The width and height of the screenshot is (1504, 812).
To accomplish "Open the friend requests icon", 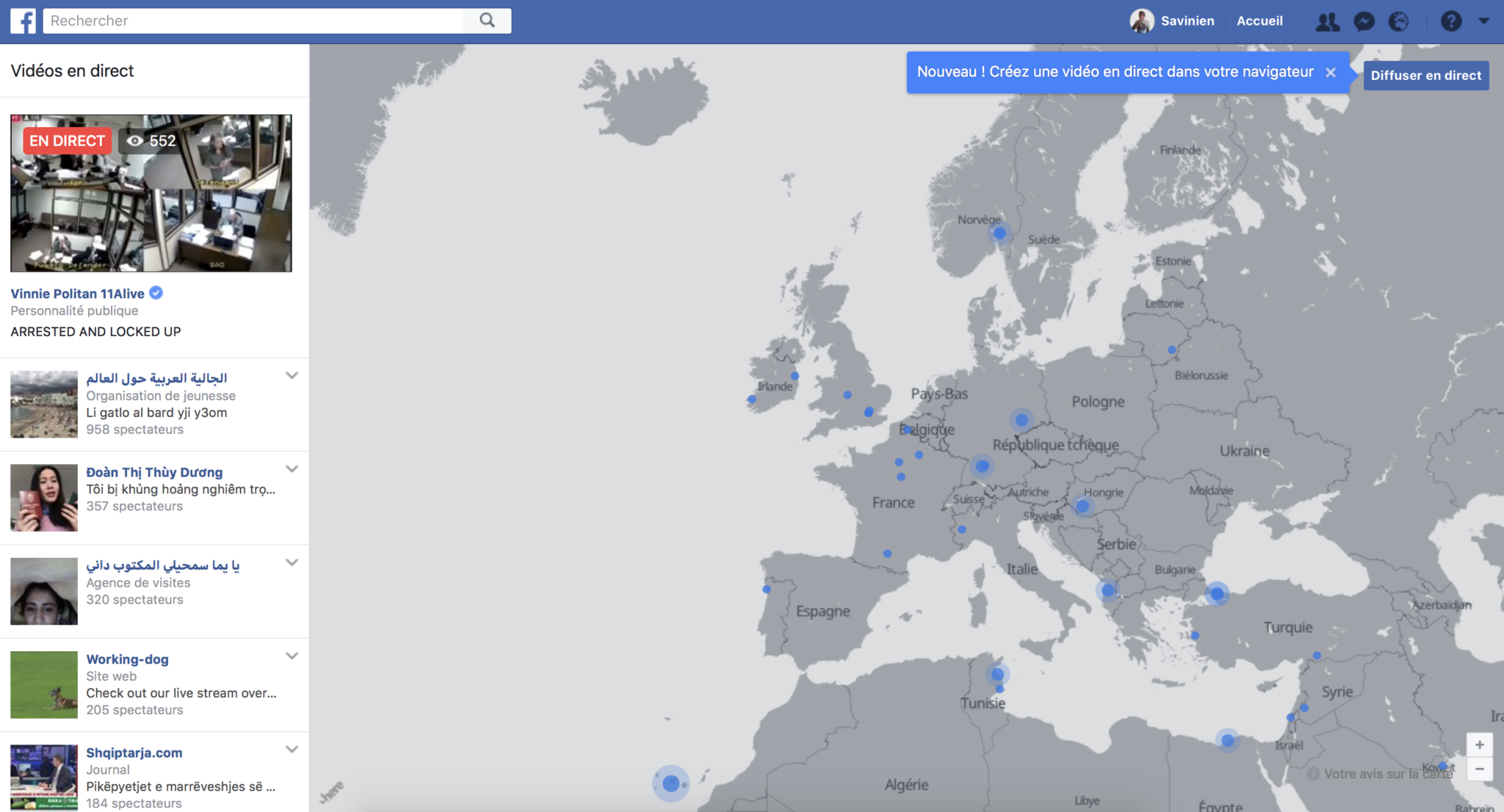I will pos(1327,21).
